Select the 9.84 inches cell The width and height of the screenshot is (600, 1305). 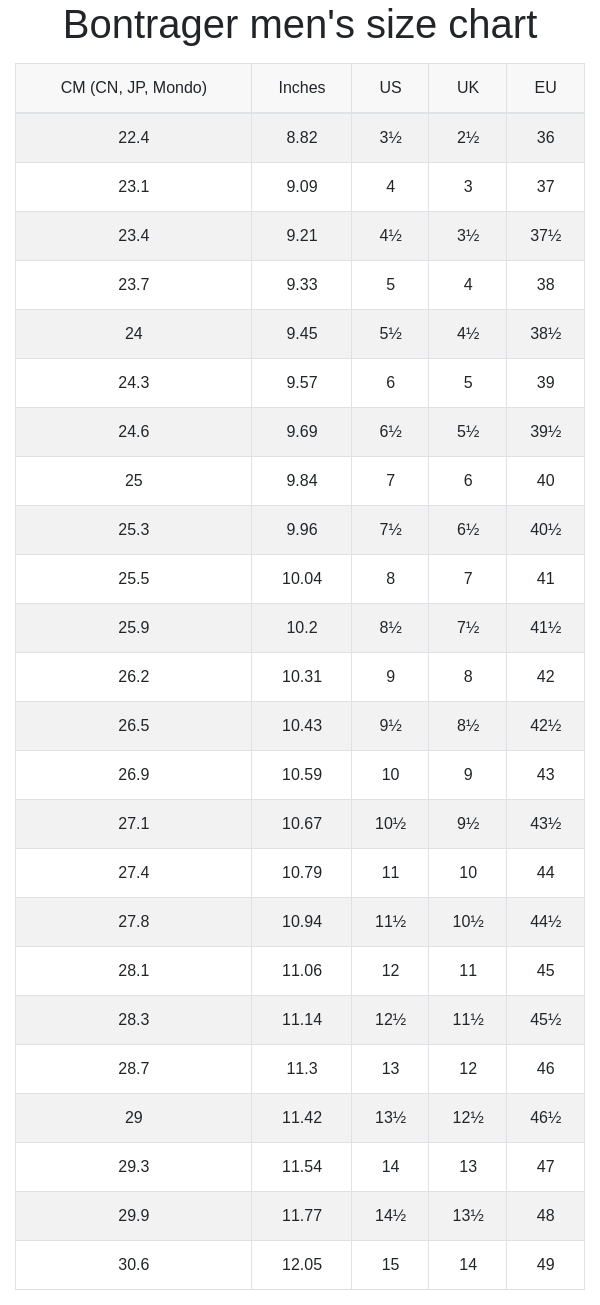click(302, 481)
